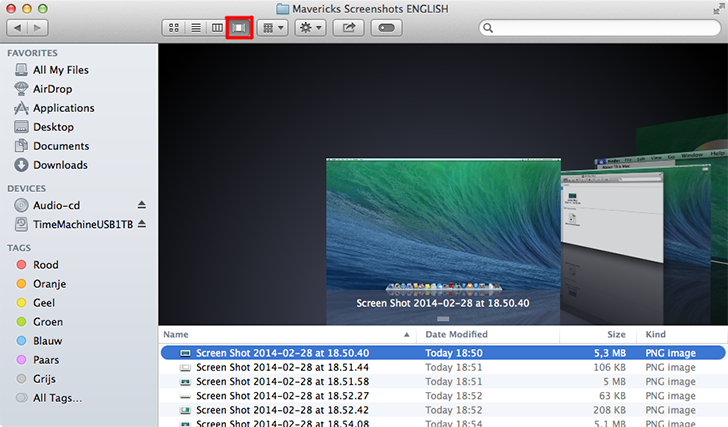Click the Share toolbar button

(349, 28)
